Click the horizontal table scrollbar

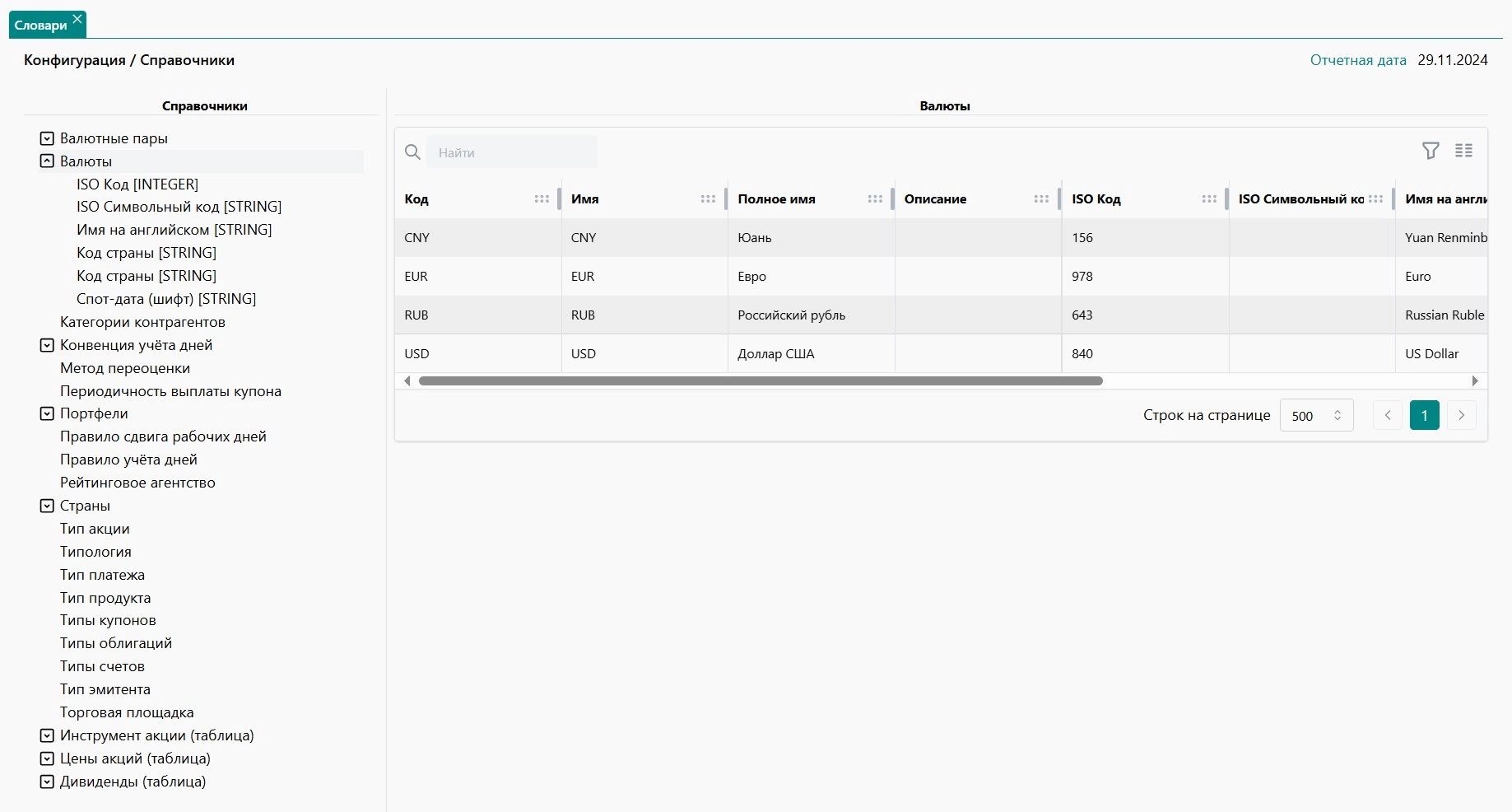[760, 381]
